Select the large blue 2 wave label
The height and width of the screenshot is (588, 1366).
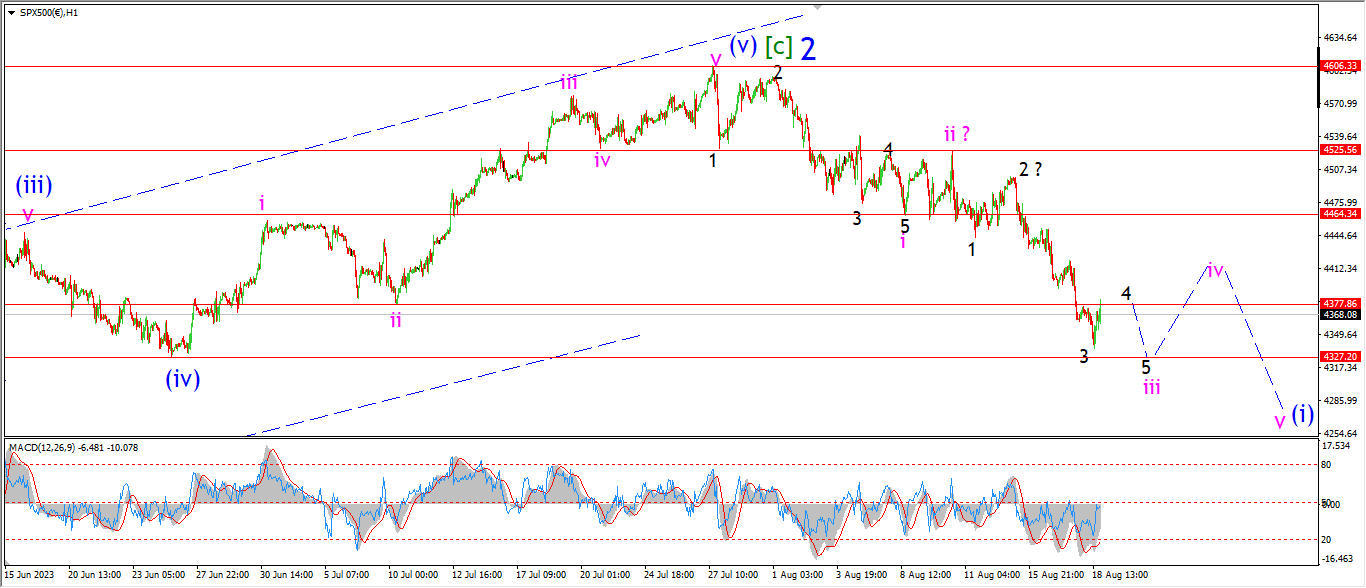(x=808, y=48)
